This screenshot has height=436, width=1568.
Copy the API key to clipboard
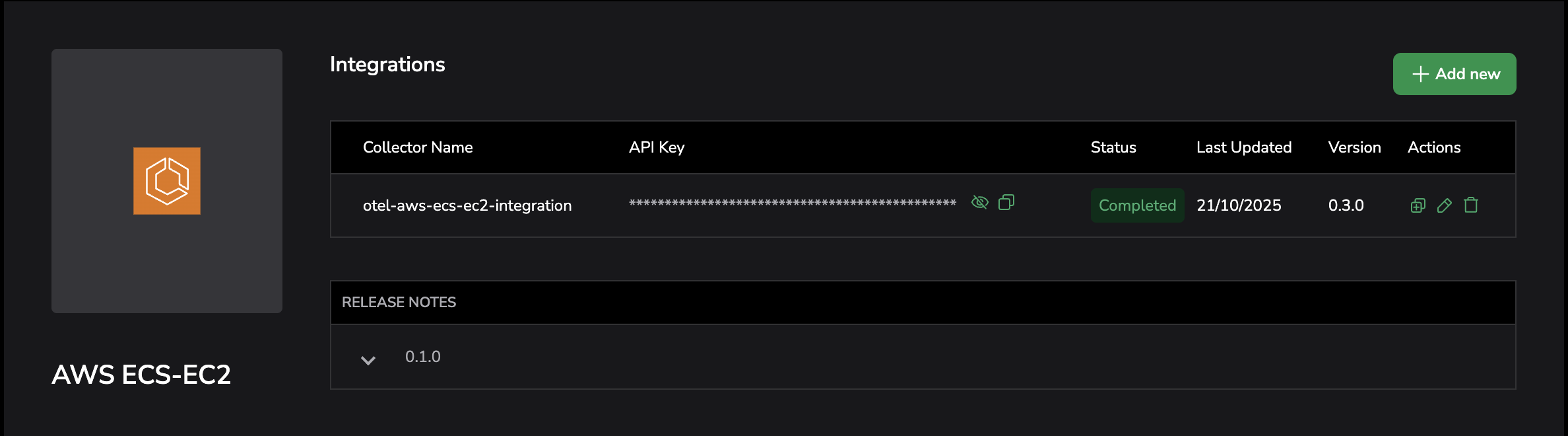(x=1006, y=202)
